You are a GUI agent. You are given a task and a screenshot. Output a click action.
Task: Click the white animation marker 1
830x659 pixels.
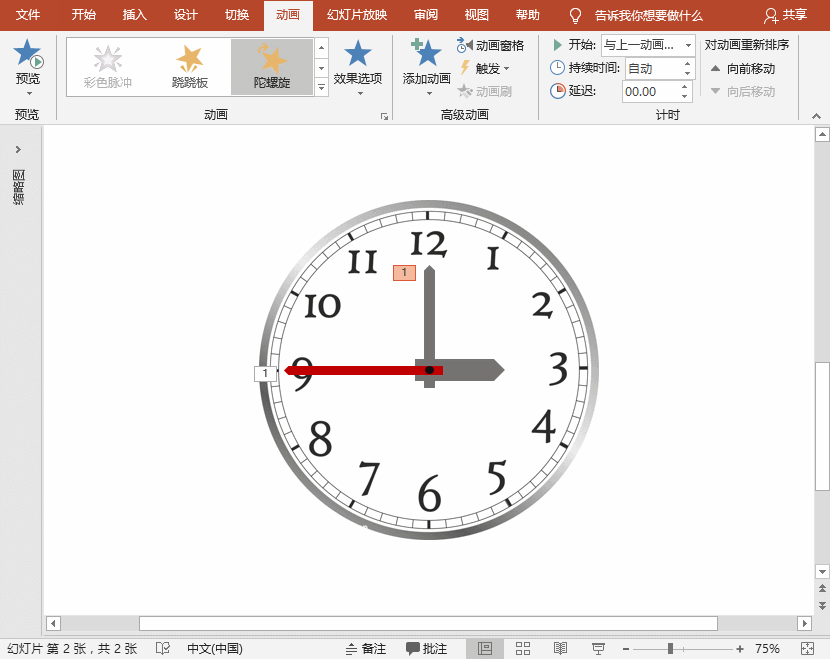(x=265, y=374)
